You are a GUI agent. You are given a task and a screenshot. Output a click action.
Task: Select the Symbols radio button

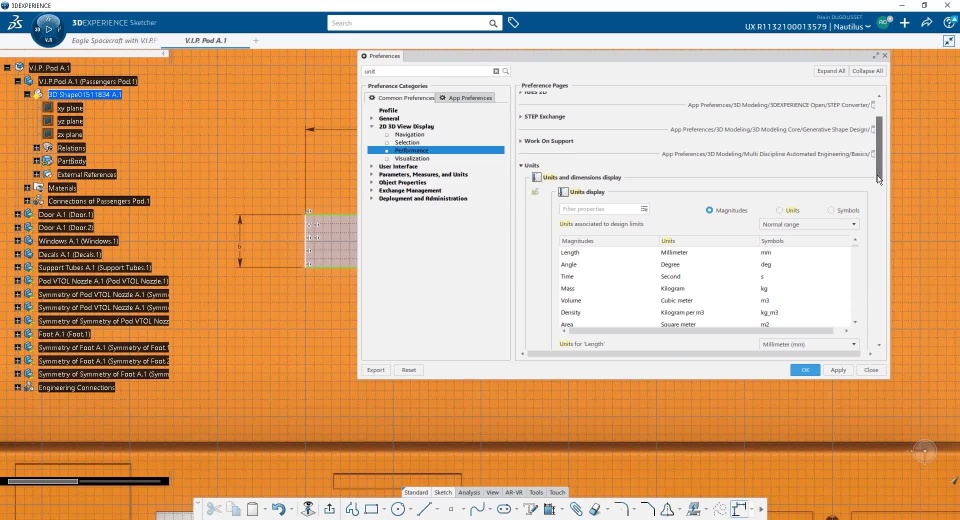click(830, 210)
